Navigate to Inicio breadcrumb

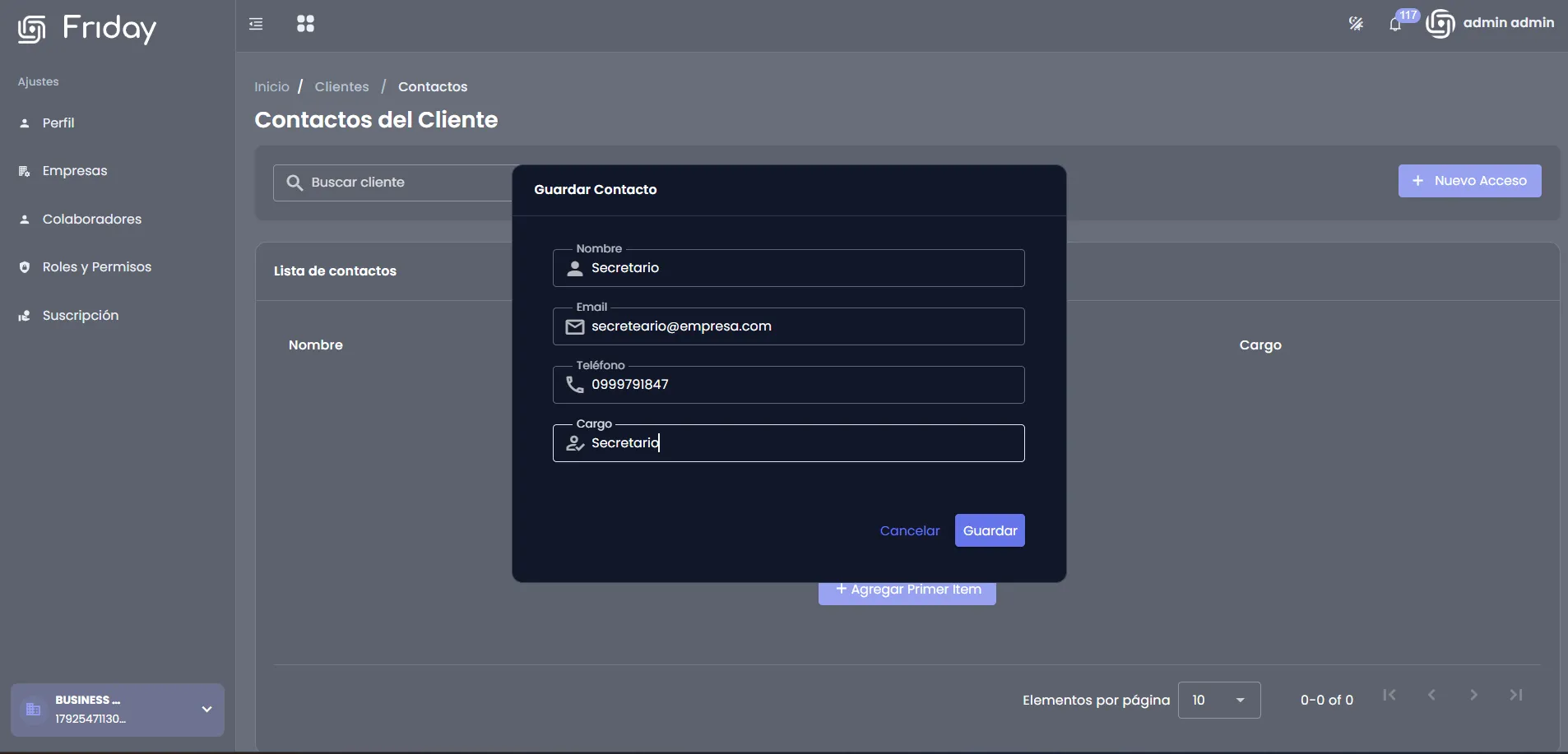coord(271,87)
